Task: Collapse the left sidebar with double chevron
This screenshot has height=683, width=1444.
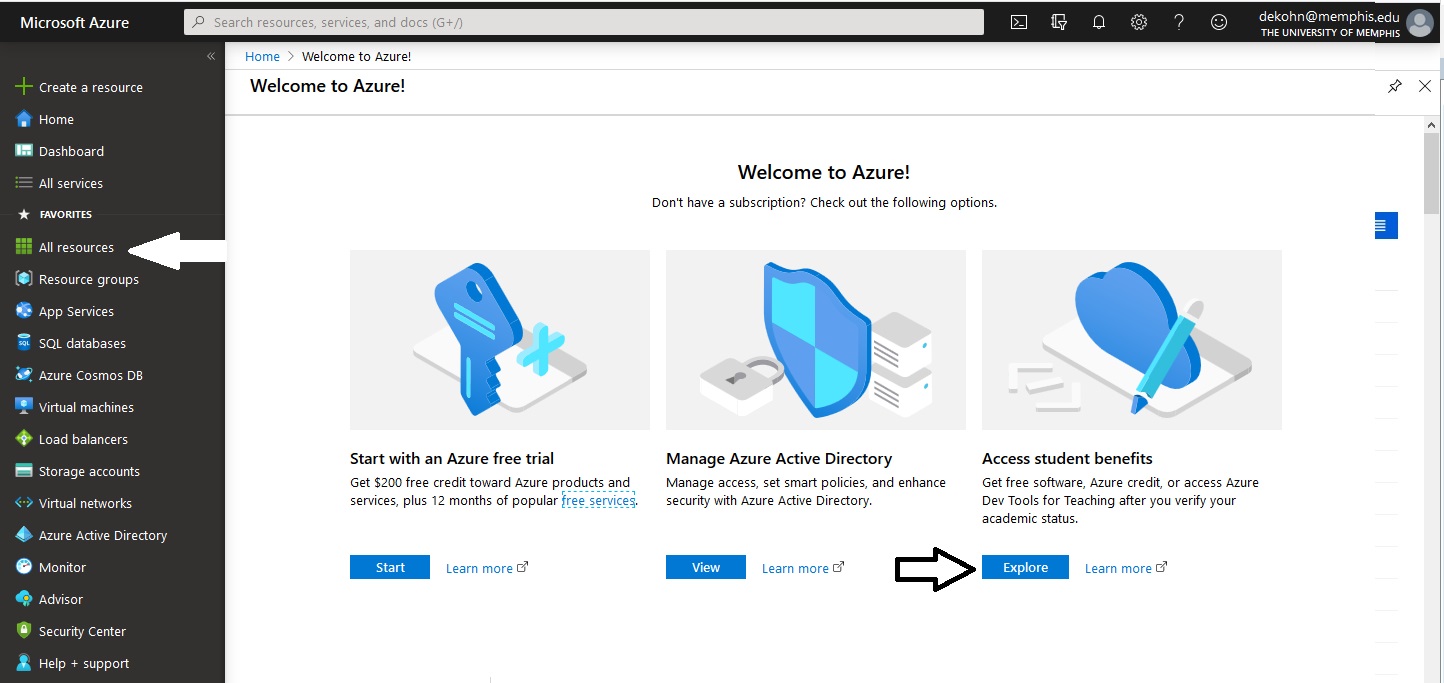Action: pyautogui.click(x=211, y=56)
